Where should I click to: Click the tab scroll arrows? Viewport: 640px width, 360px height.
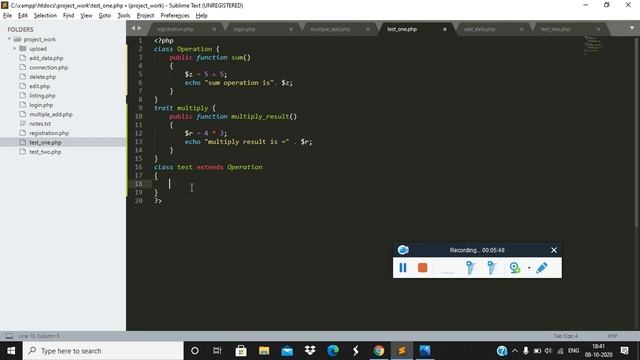tap(136, 28)
